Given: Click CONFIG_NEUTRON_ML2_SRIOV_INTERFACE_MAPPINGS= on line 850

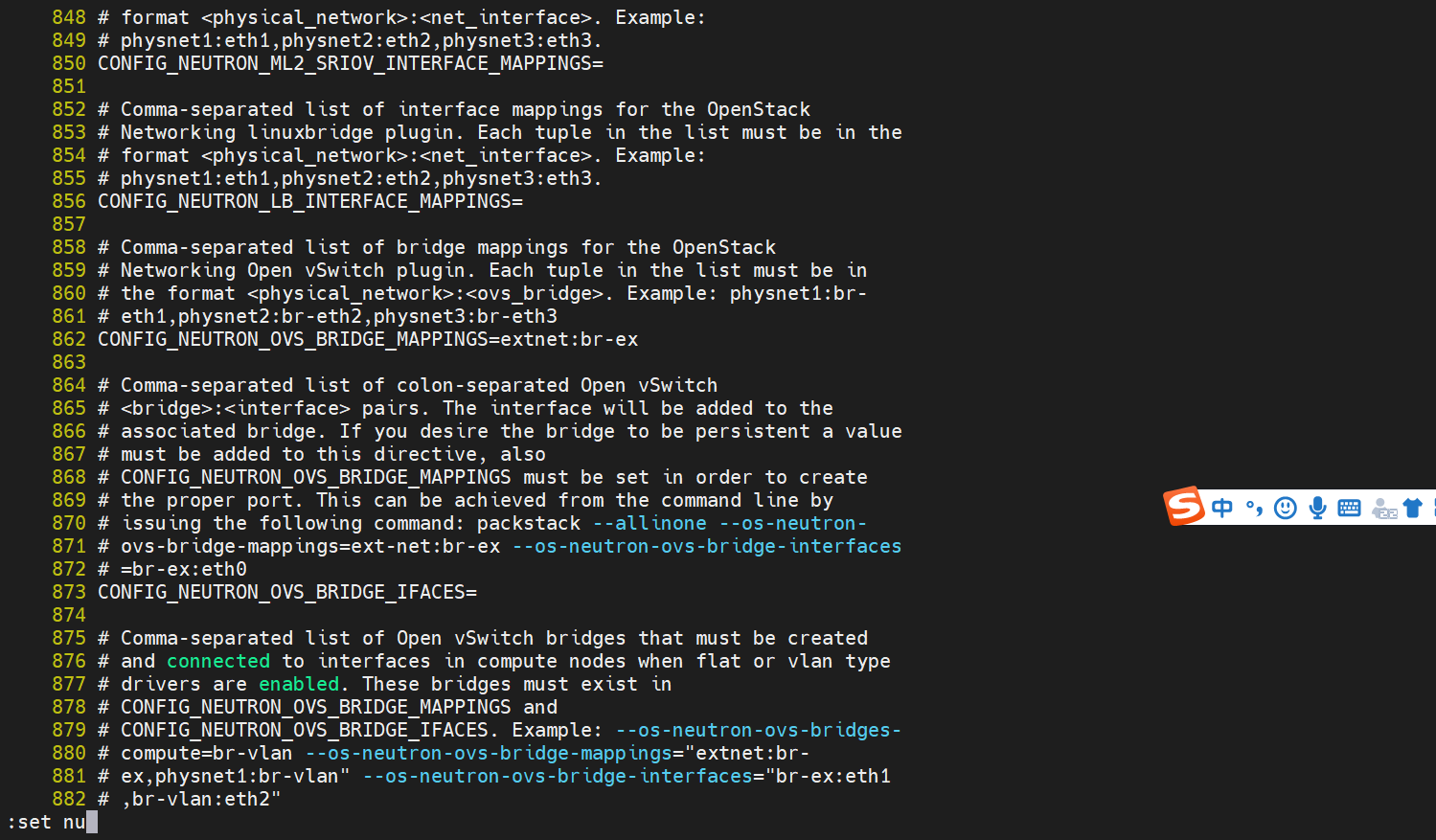Looking at the screenshot, I should [x=351, y=63].
